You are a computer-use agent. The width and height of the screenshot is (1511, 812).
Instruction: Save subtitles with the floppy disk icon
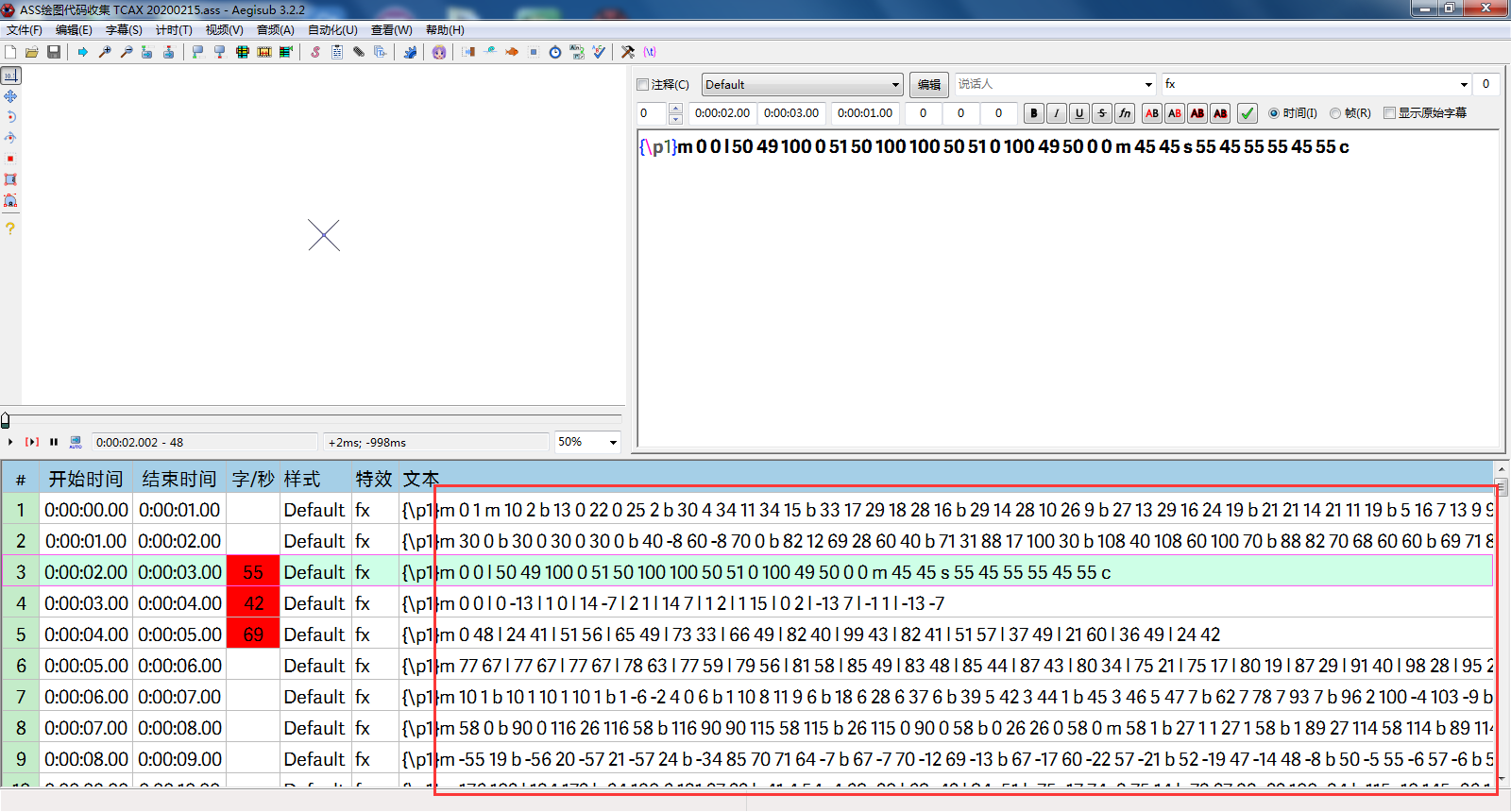54,52
